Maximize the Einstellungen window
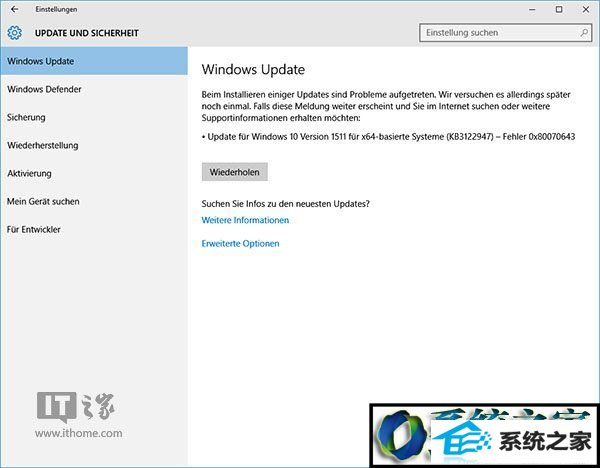Screen dimensions: 600x468 coord(559,10)
